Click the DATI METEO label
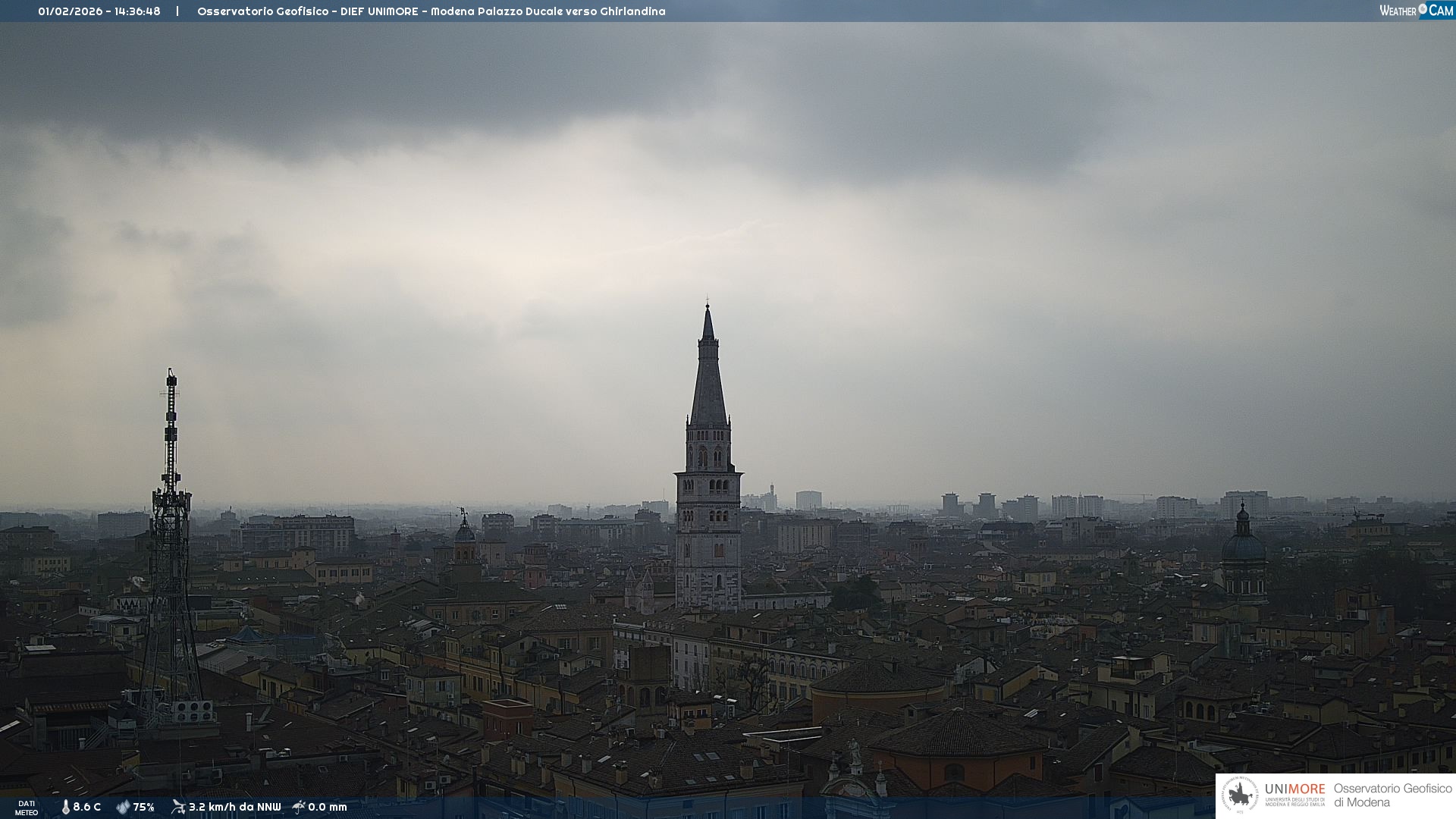1456x819 pixels. coord(27,808)
